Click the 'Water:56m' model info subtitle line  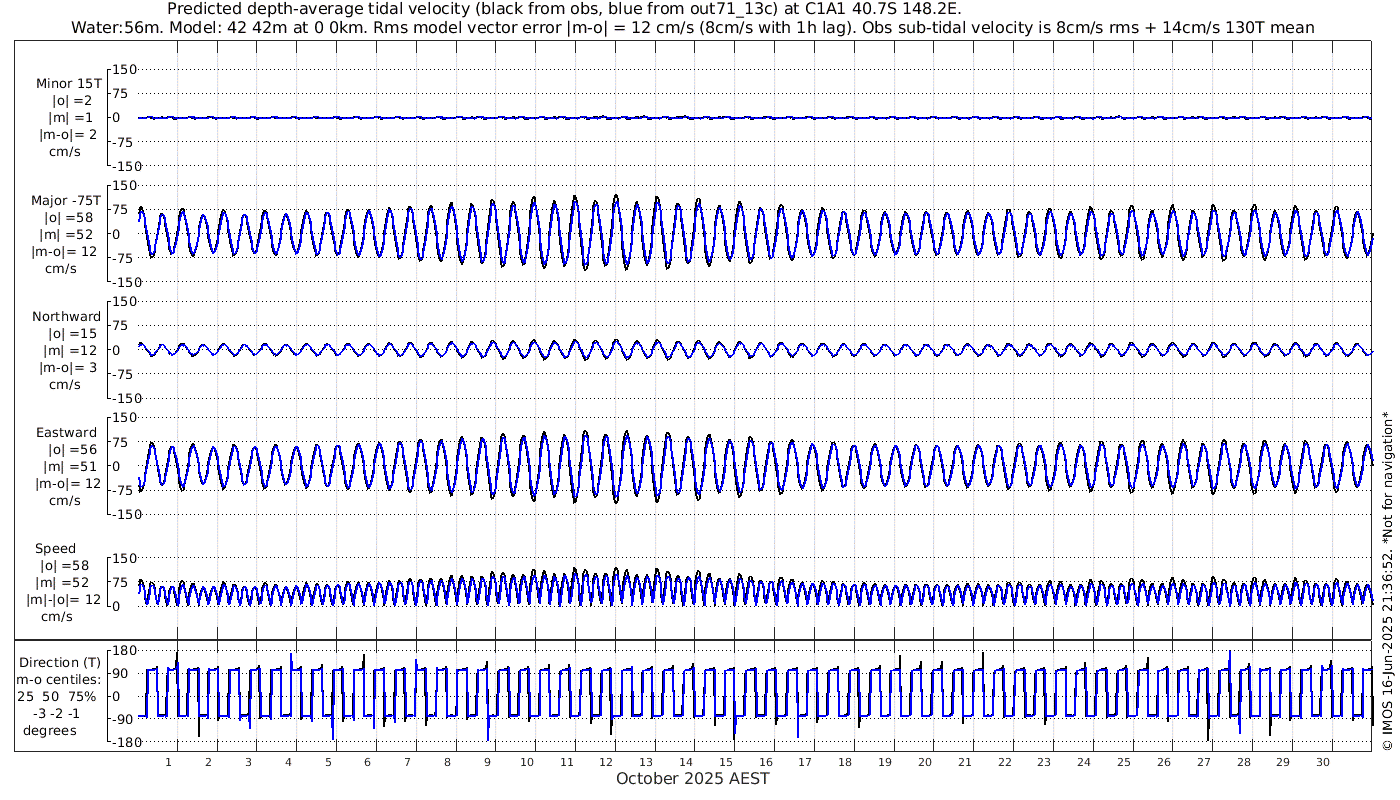(x=692, y=28)
